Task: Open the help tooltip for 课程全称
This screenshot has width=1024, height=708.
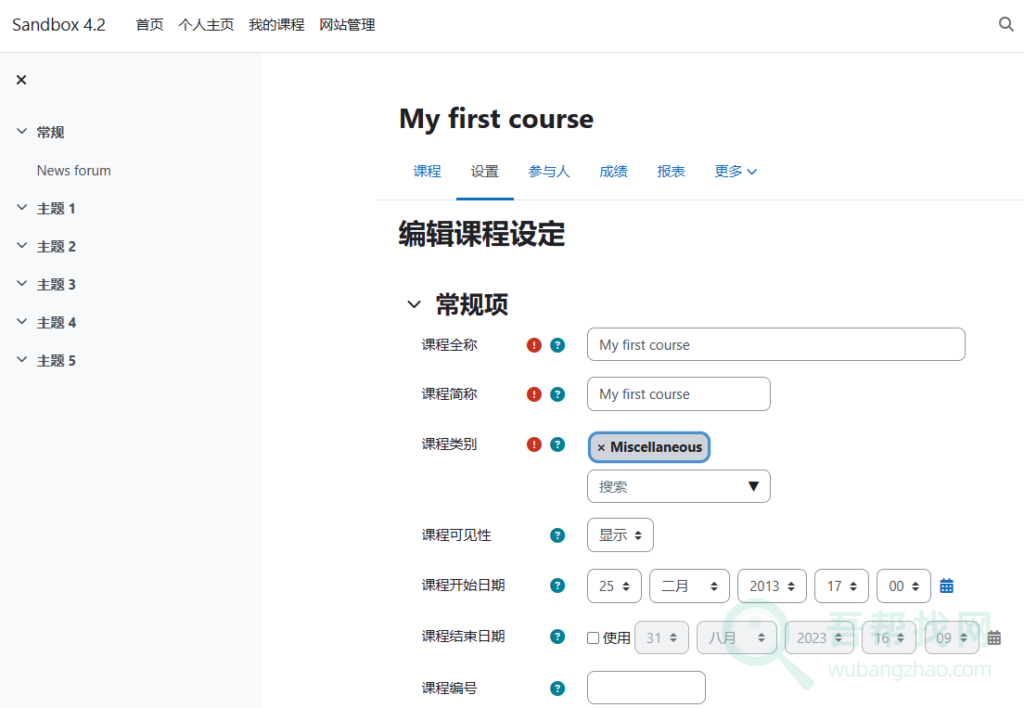Action: pyautogui.click(x=558, y=344)
